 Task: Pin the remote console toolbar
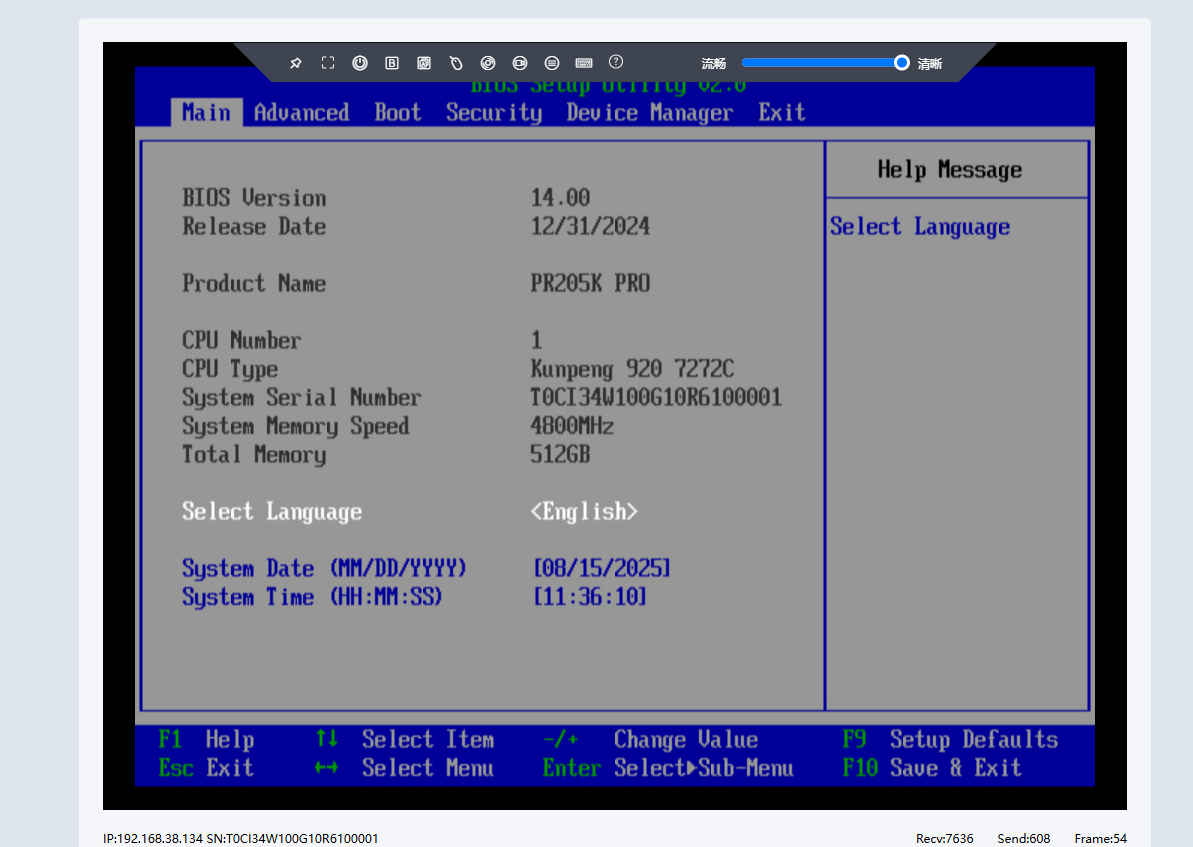(x=296, y=62)
